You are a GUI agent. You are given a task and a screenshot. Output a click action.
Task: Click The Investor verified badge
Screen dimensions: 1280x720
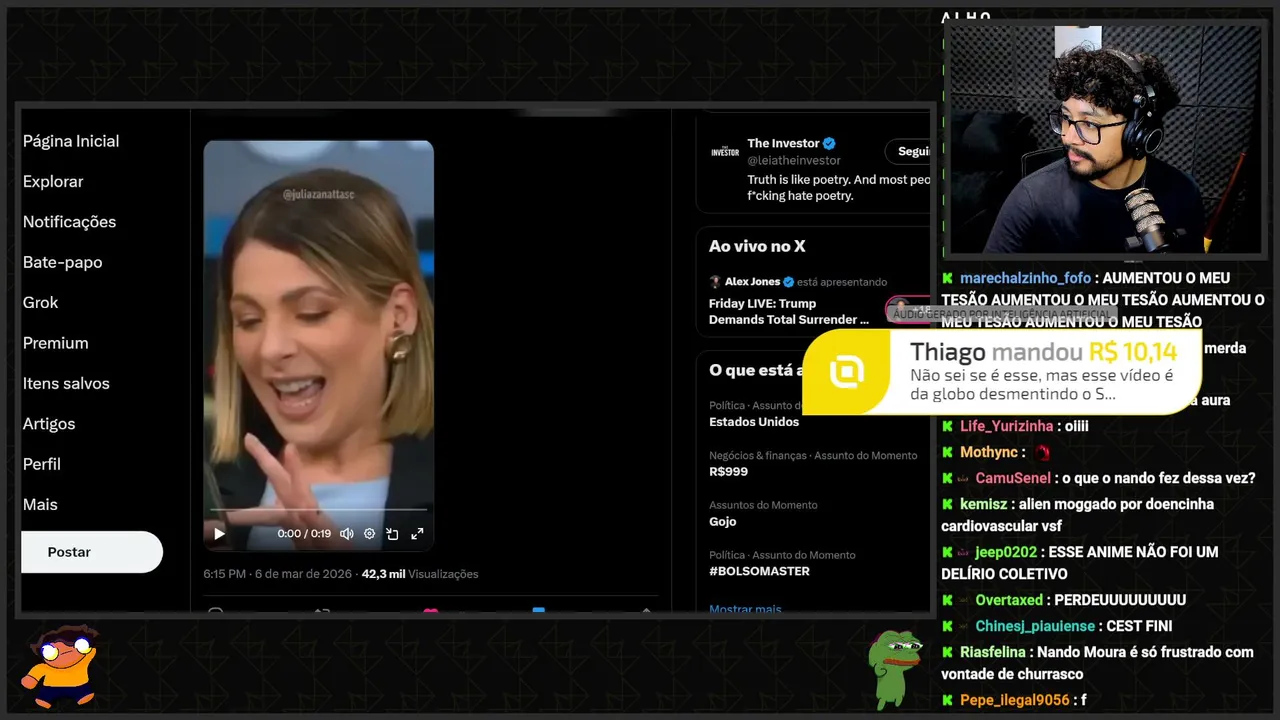coord(829,144)
